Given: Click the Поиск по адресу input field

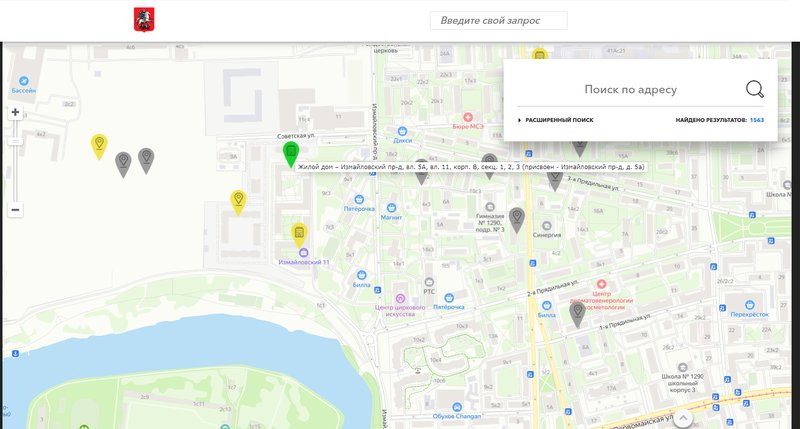Looking at the screenshot, I should (630, 90).
